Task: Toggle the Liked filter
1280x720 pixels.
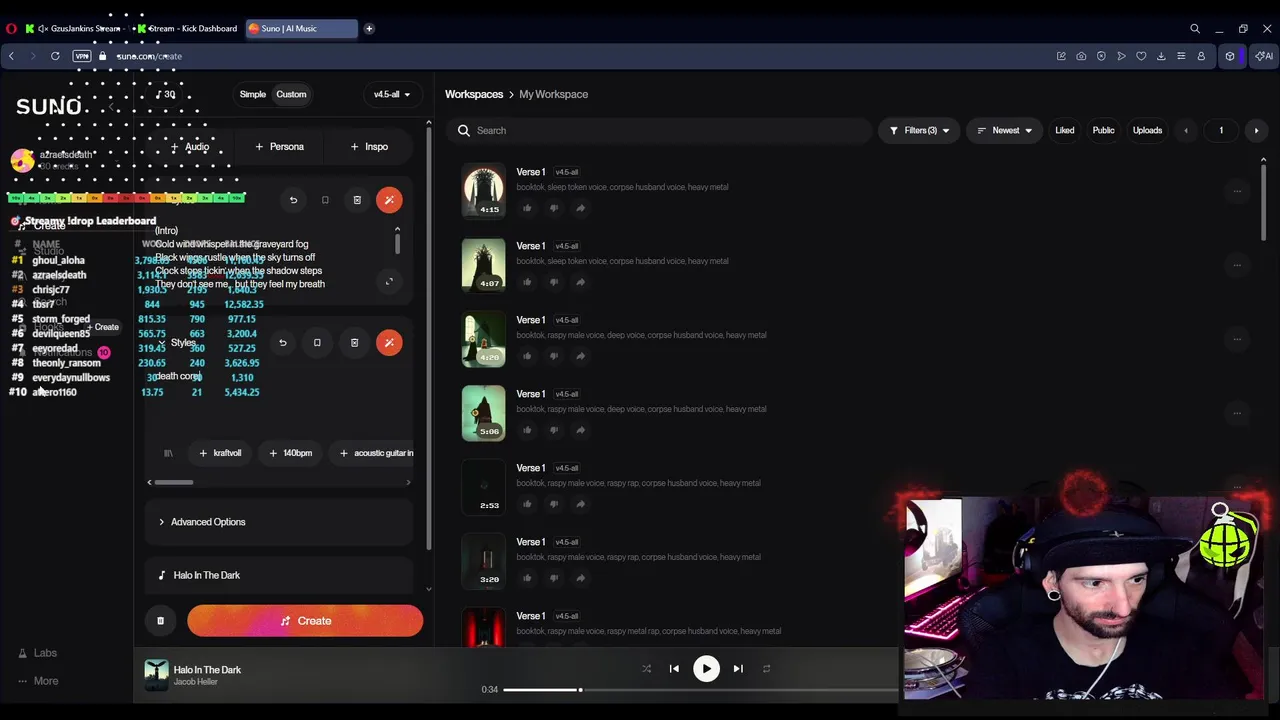Action: [x=1065, y=130]
